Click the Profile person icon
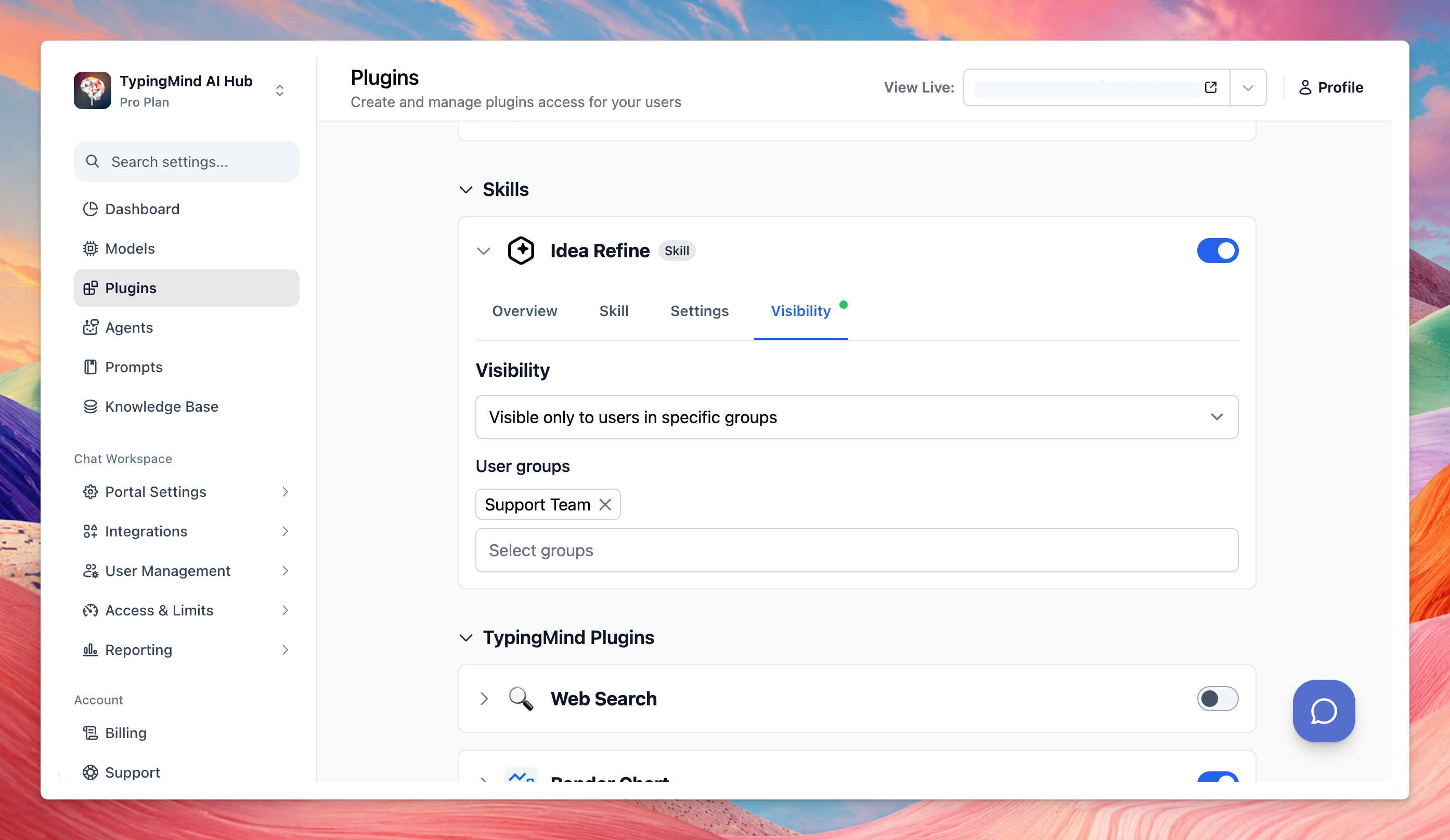The height and width of the screenshot is (840, 1450). coord(1305,87)
